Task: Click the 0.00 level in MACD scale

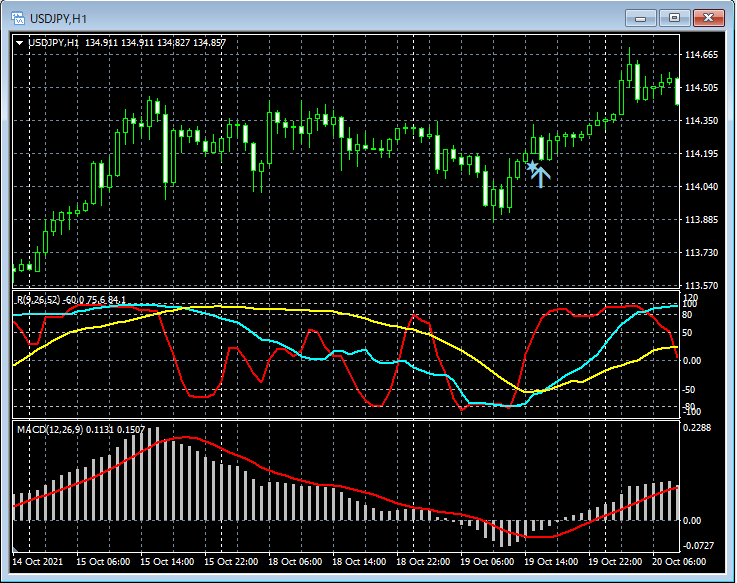Action: pyautogui.click(x=692, y=520)
